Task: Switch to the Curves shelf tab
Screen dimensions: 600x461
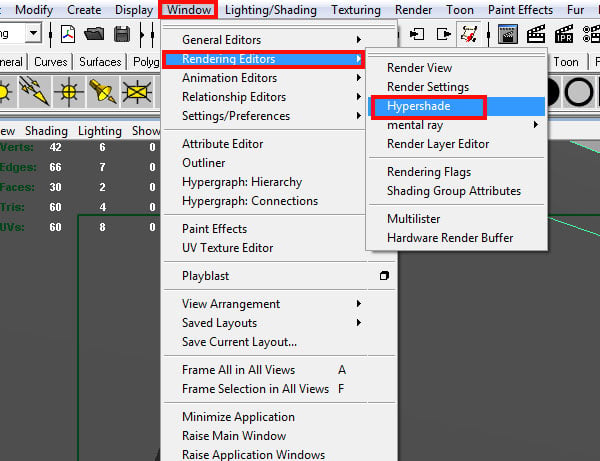Action: [51, 62]
